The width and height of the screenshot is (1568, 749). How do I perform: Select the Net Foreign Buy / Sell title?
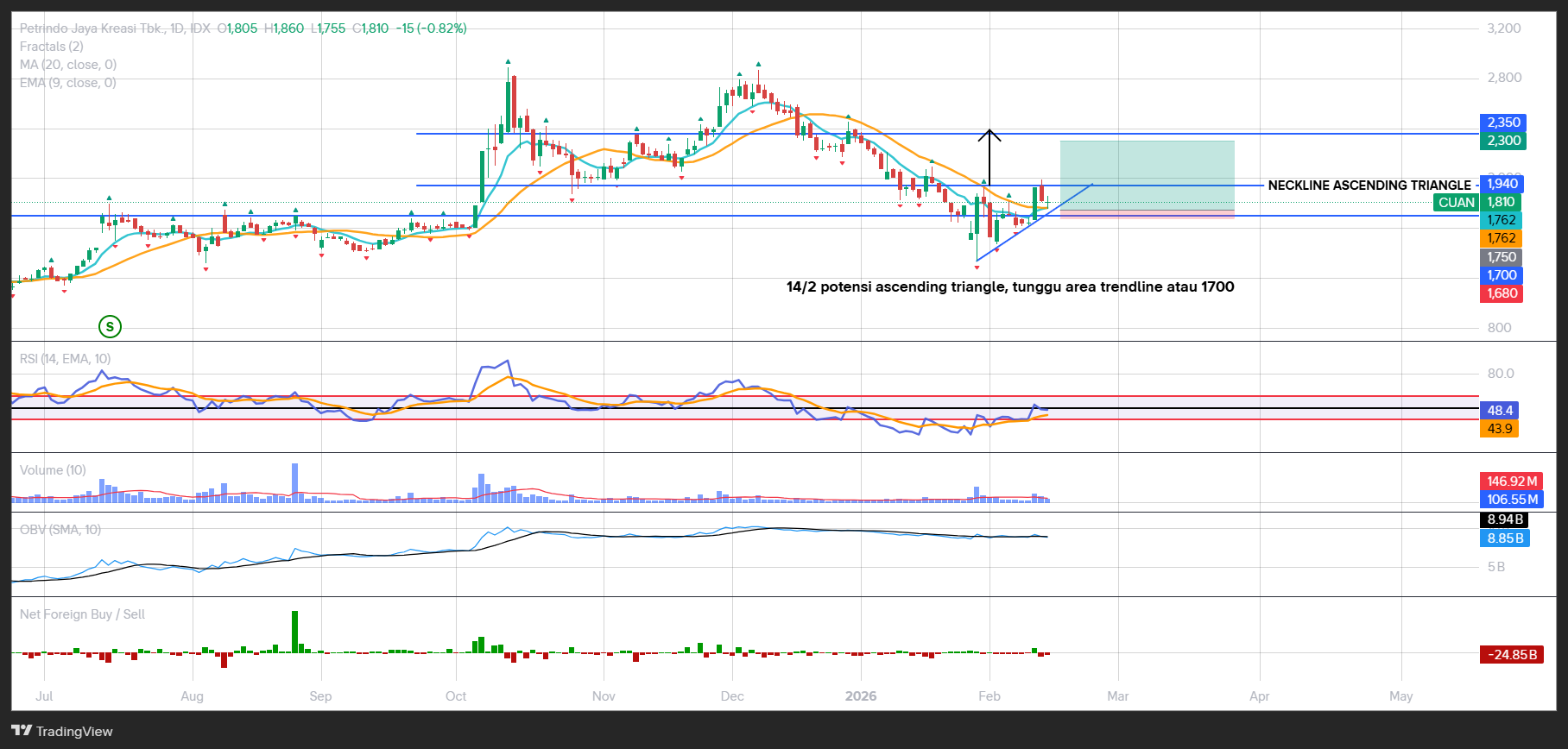coord(83,614)
